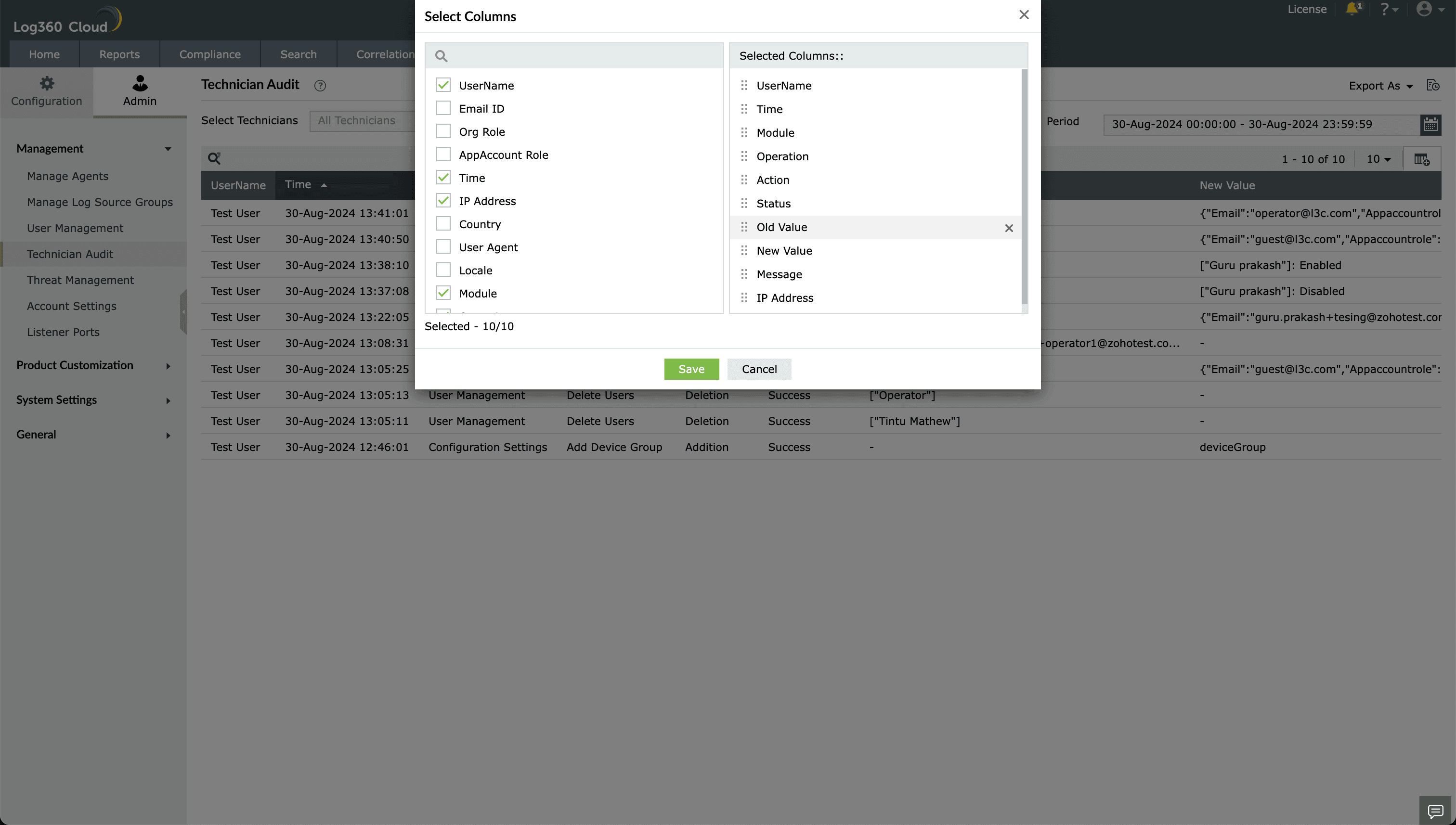Viewport: 1456px width, 825px height.
Task: Click the Cancel button in dialog
Action: pos(759,369)
